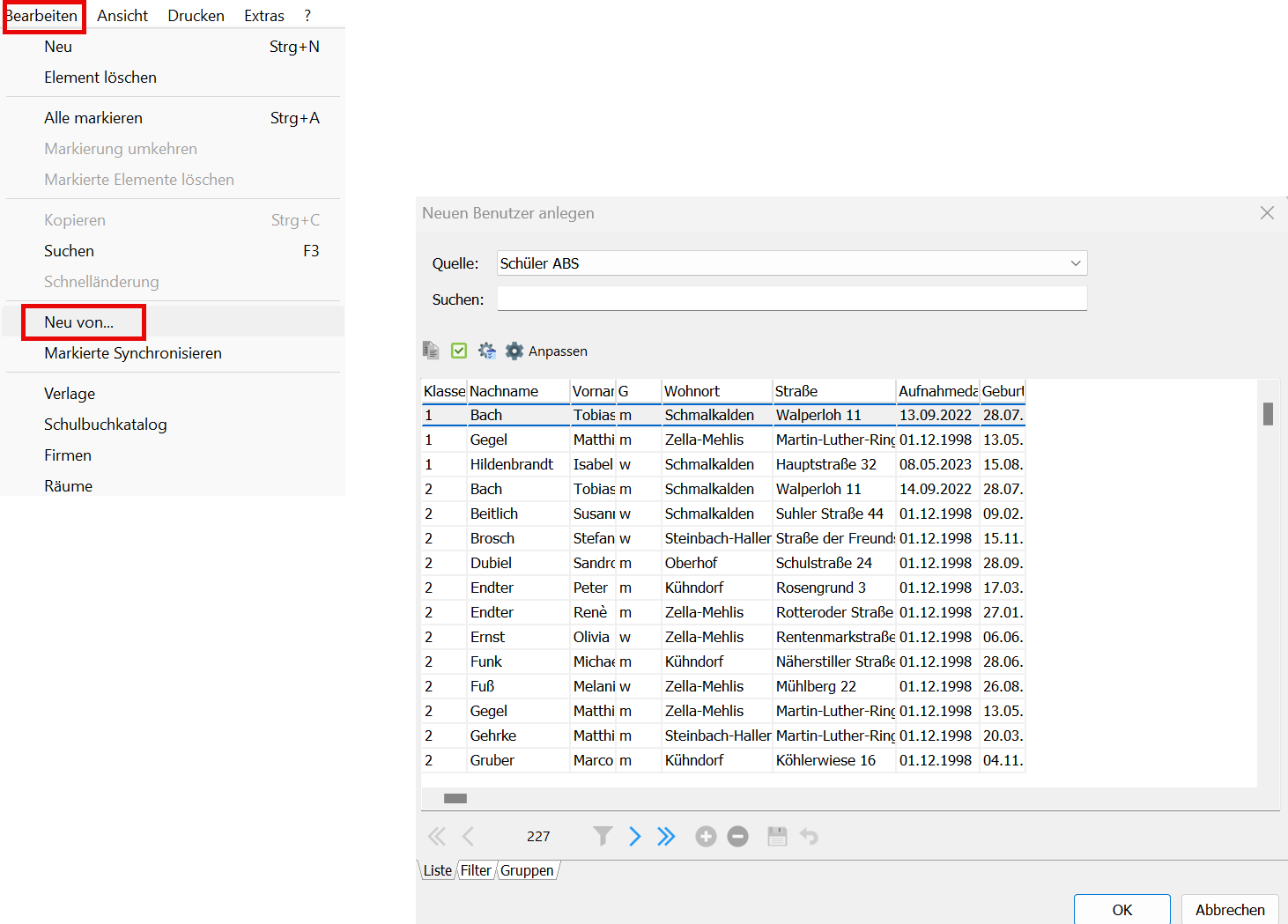Select the Dubiel row

tap(723, 563)
